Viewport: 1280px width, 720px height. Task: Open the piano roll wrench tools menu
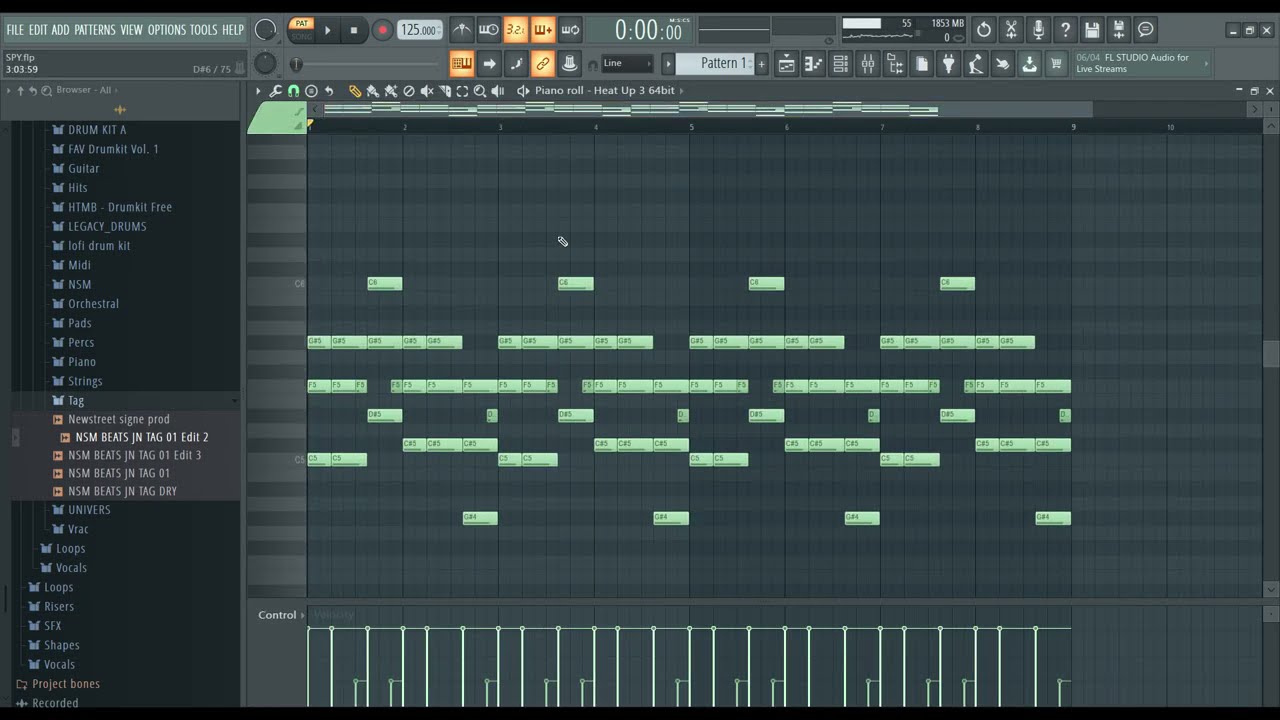point(275,91)
